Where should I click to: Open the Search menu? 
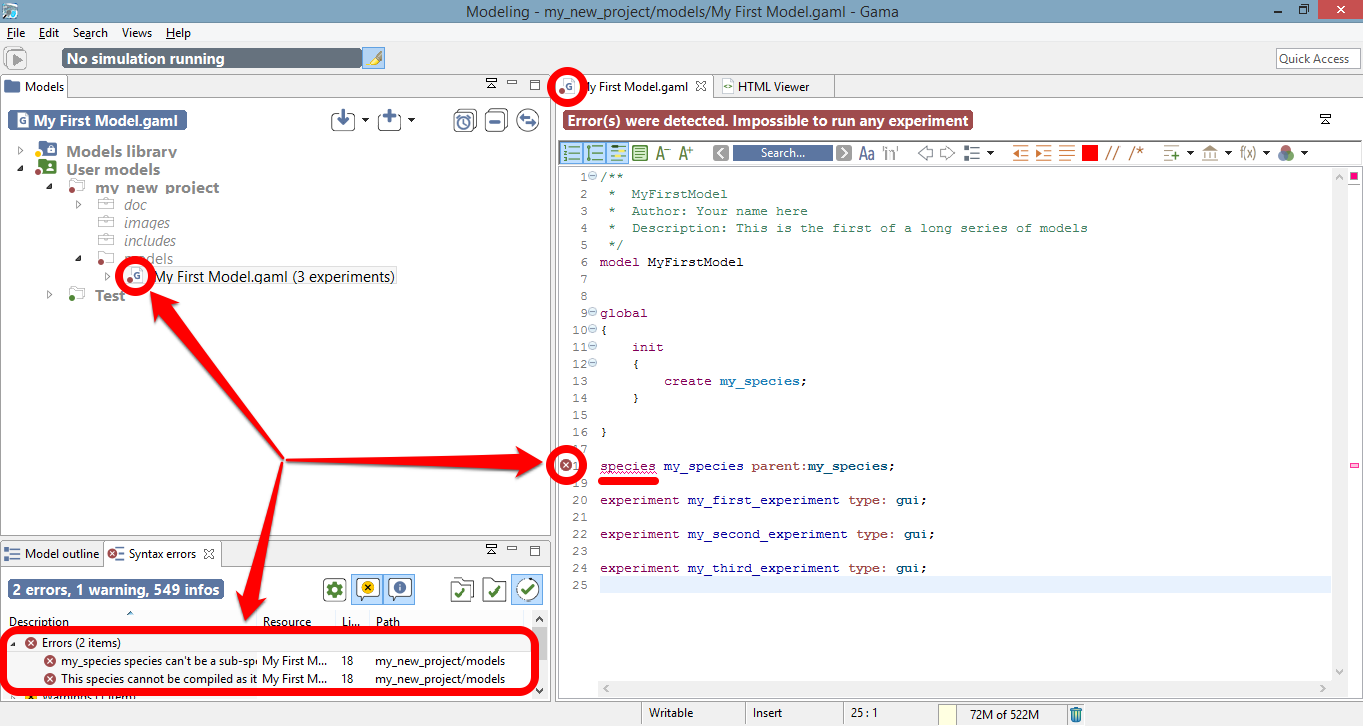(x=90, y=33)
